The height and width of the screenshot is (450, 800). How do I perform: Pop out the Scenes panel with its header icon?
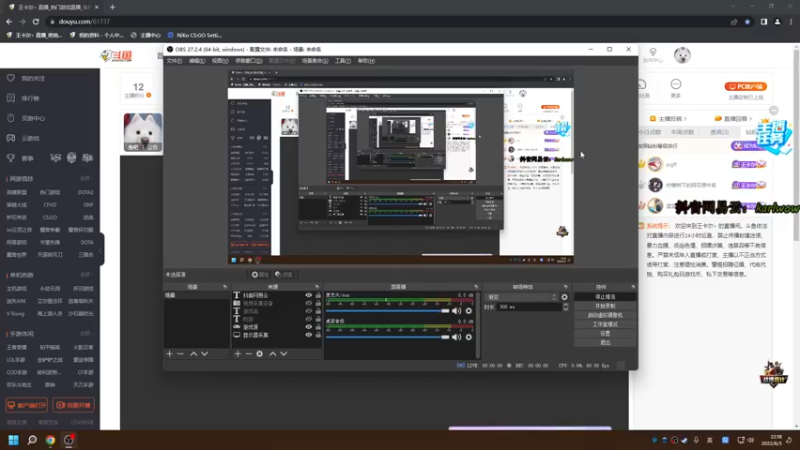[225, 287]
